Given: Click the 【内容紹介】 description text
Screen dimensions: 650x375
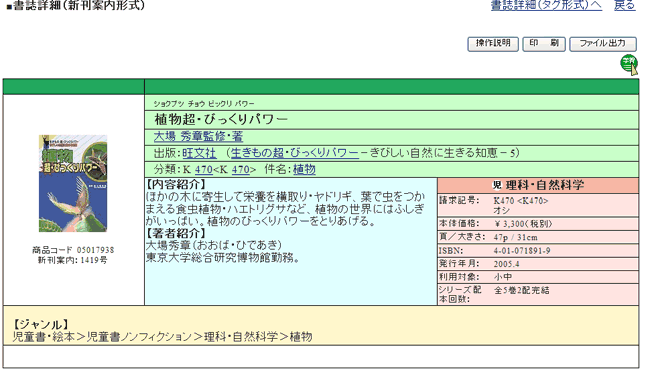Looking at the screenshot, I should click(285, 203).
